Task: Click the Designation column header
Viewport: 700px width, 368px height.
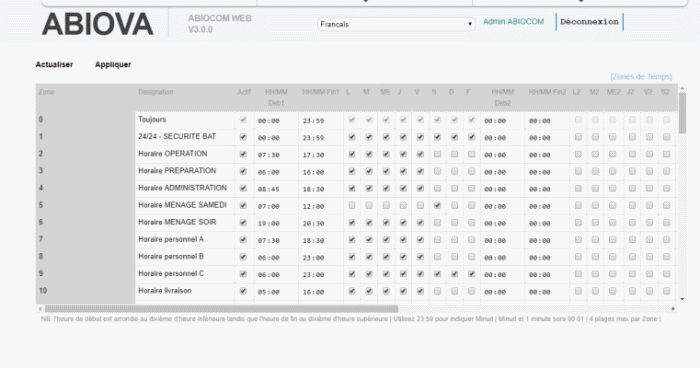Action: (155, 92)
